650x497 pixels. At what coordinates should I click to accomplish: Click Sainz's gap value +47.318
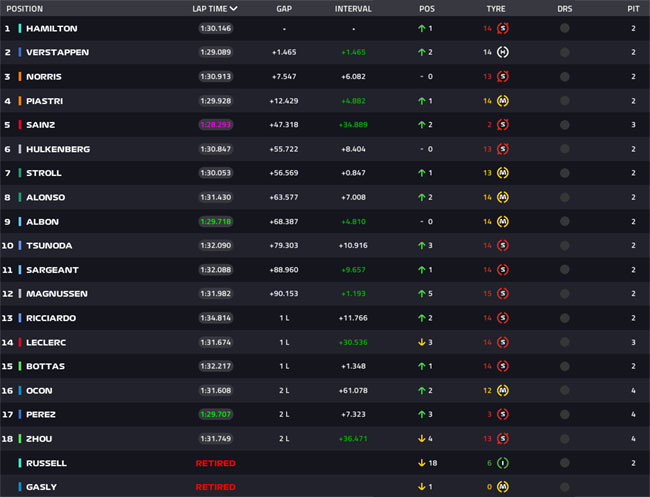[284, 125]
